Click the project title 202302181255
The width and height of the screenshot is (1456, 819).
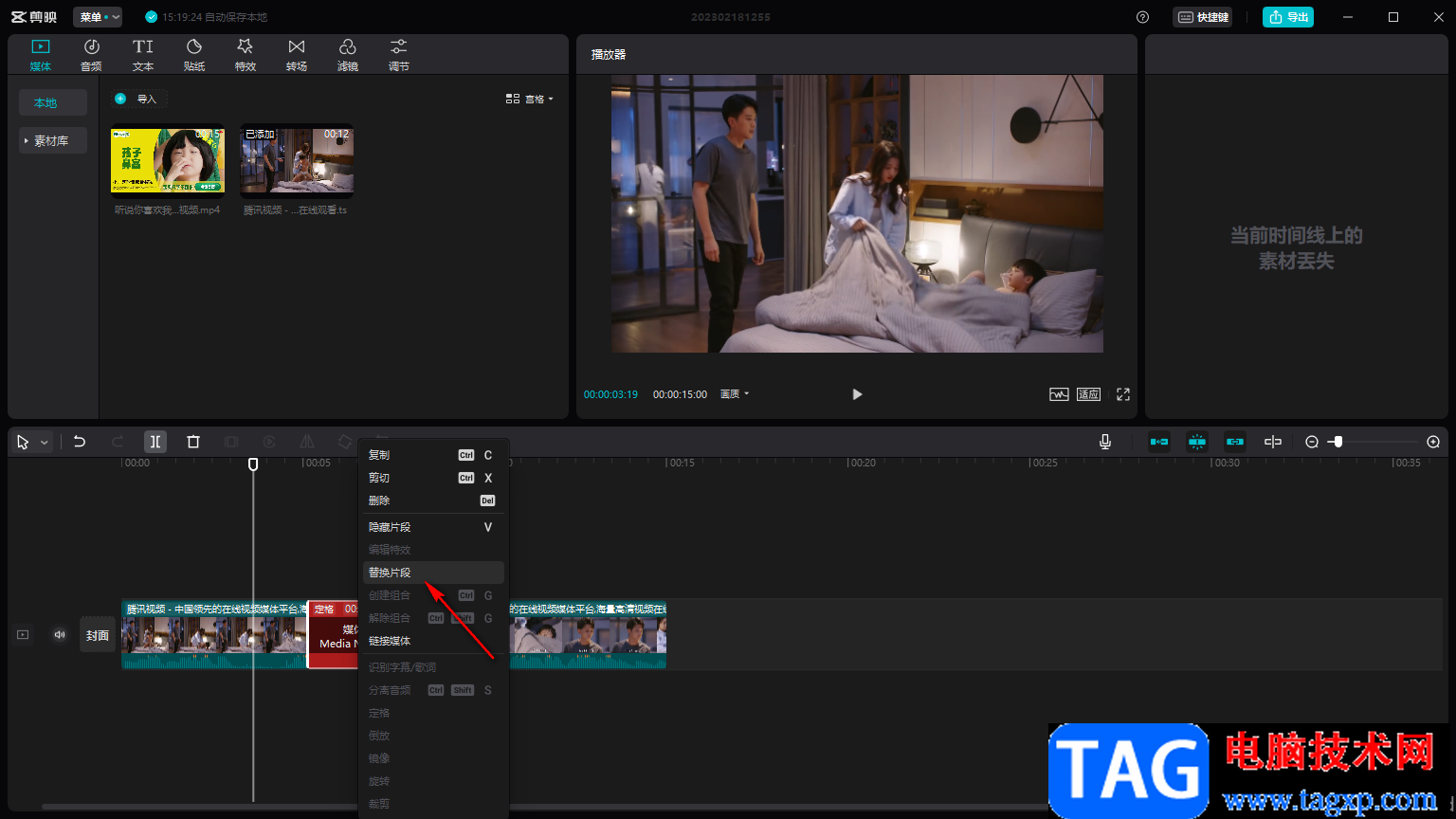pos(731,17)
